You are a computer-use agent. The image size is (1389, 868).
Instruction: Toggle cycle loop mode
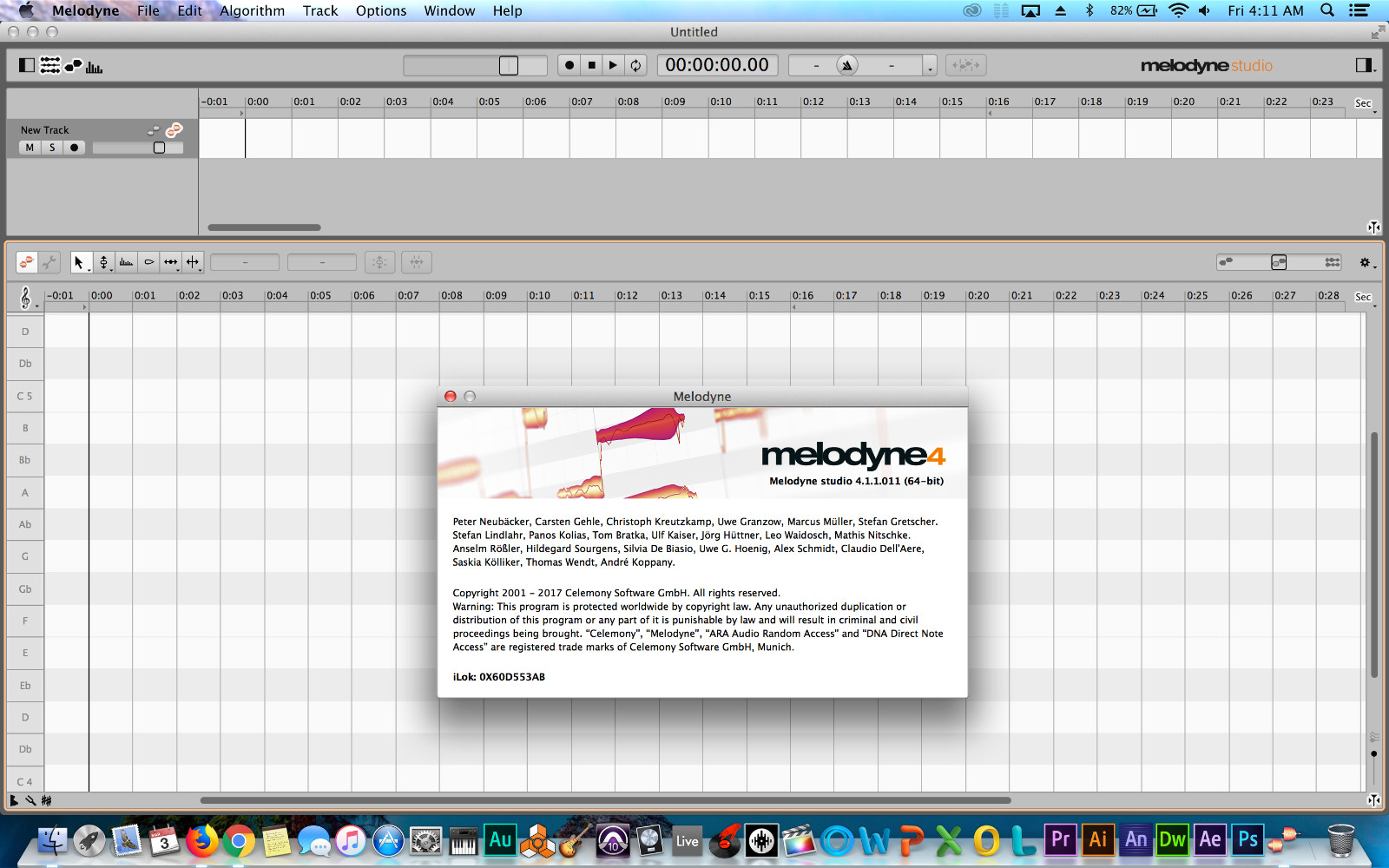[635, 65]
